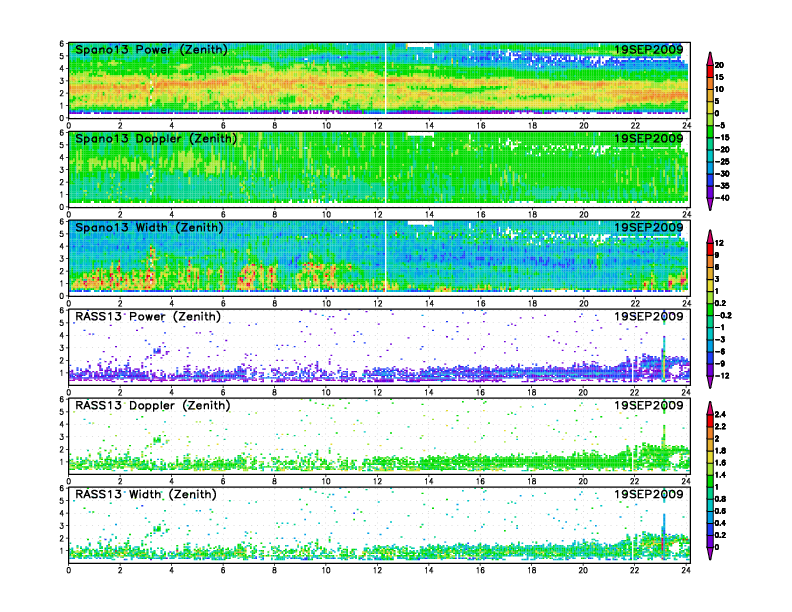Click the '-40' label on the top colorbar
The height and width of the screenshot is (612, 792).
(722, 198)
